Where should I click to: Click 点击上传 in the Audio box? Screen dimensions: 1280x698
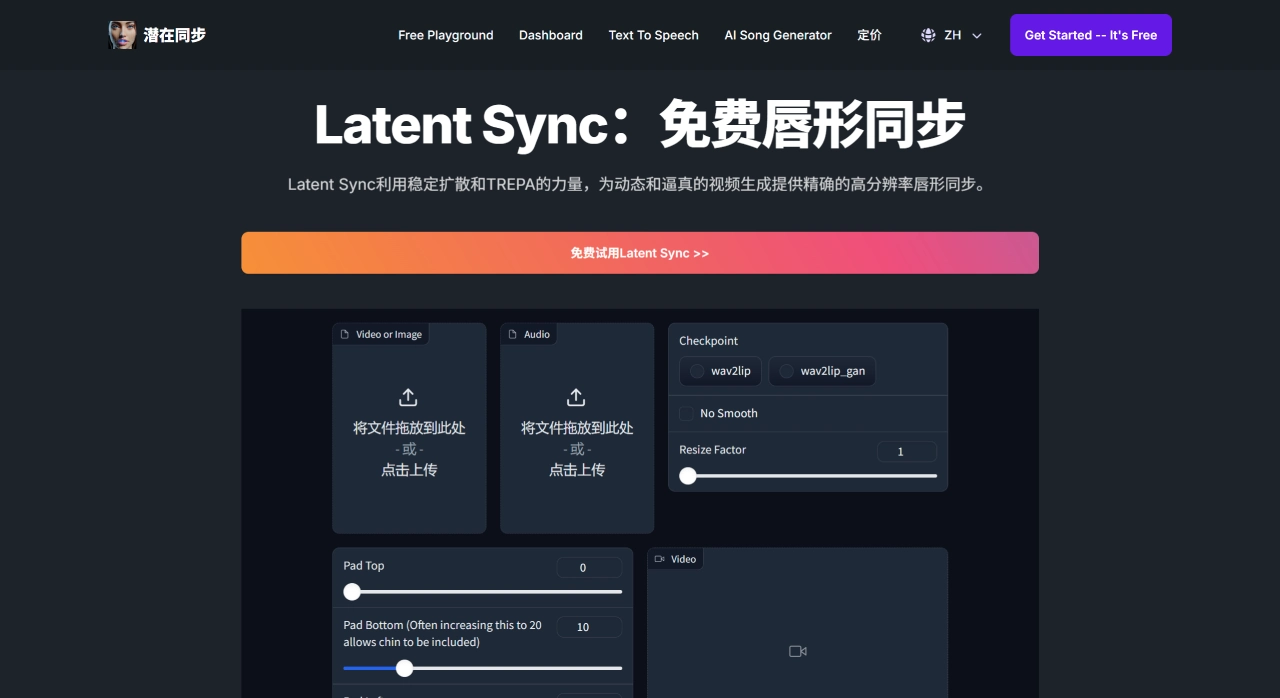coord(577,469)
